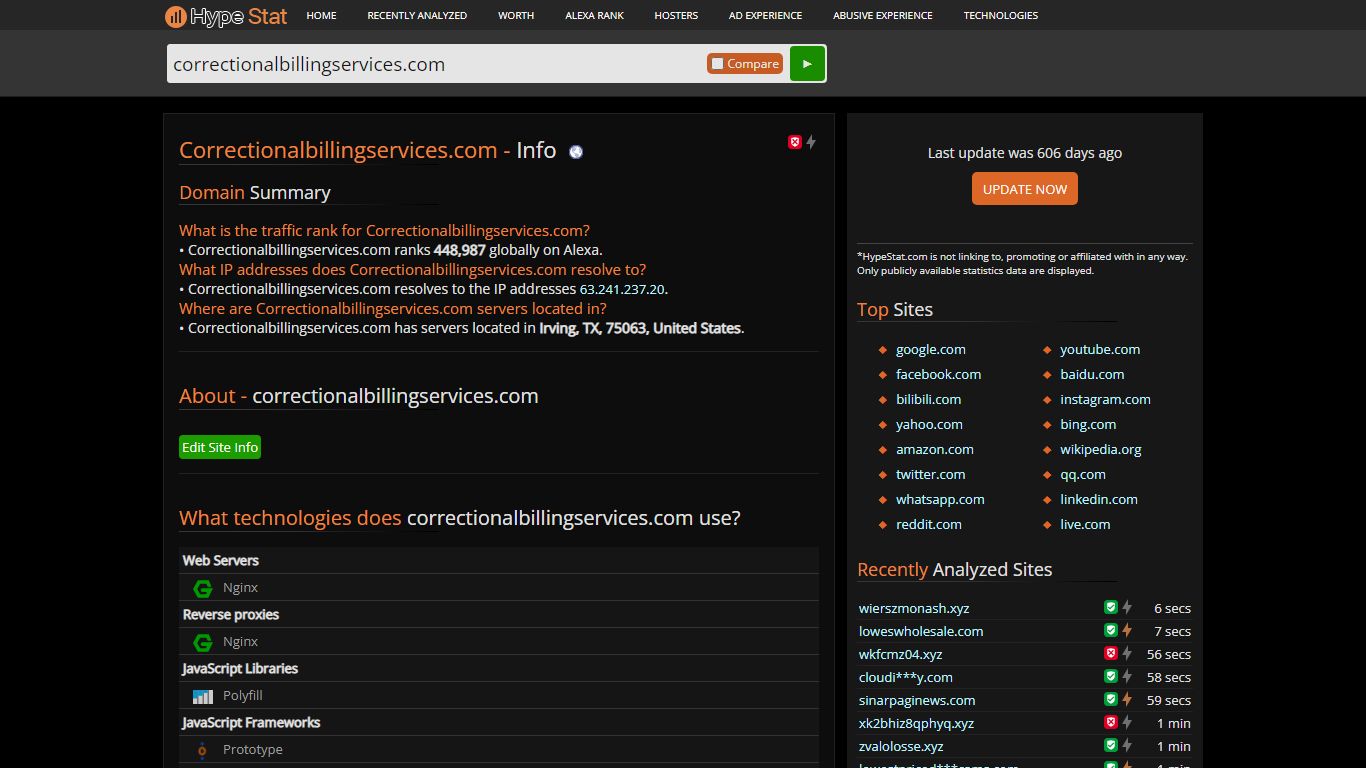Open bing.com in Top Sites

coord(1088,424)
